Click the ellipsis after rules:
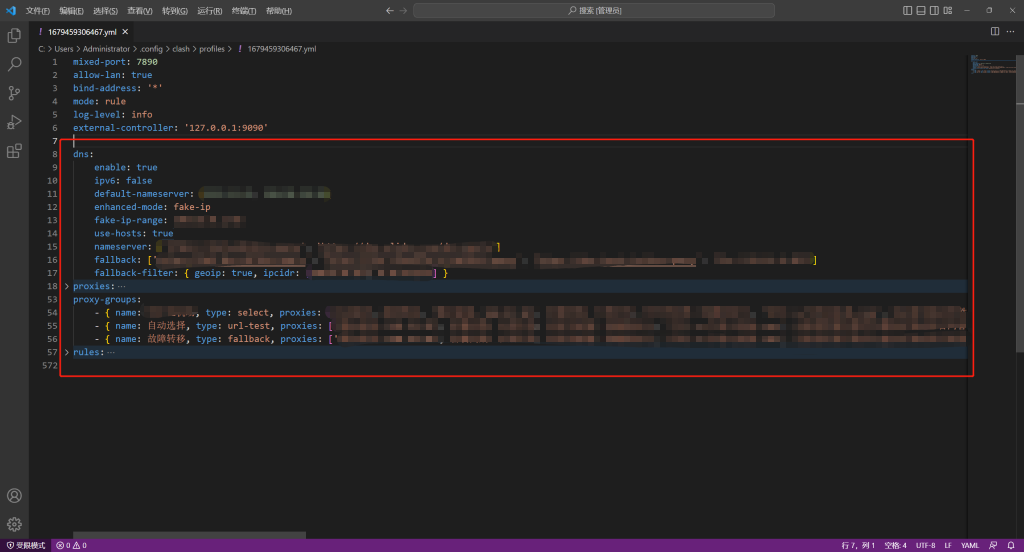1024x552 pixels. [x=111, y=352]
